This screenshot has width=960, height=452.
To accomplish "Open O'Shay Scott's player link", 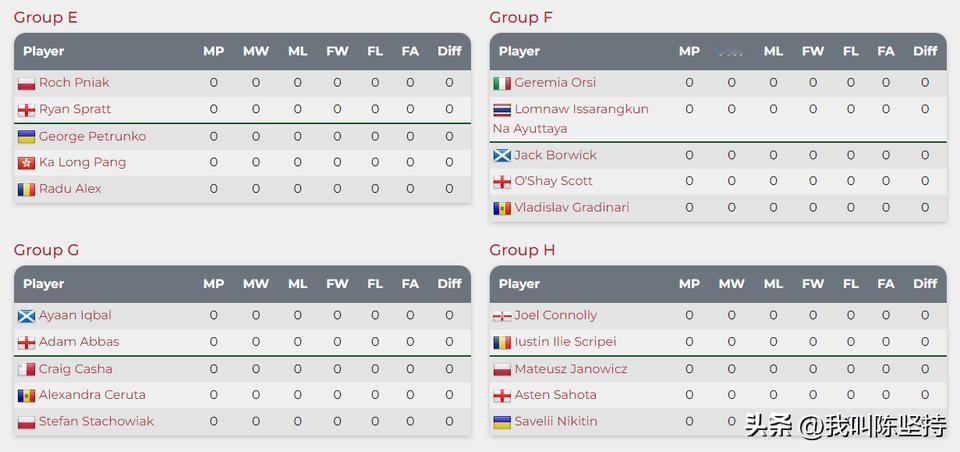I will tap(553, 181).
